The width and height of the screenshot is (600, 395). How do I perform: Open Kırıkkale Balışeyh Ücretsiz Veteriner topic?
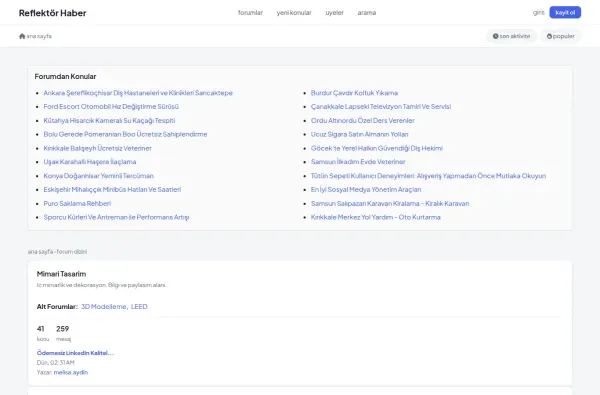point(97,148)
